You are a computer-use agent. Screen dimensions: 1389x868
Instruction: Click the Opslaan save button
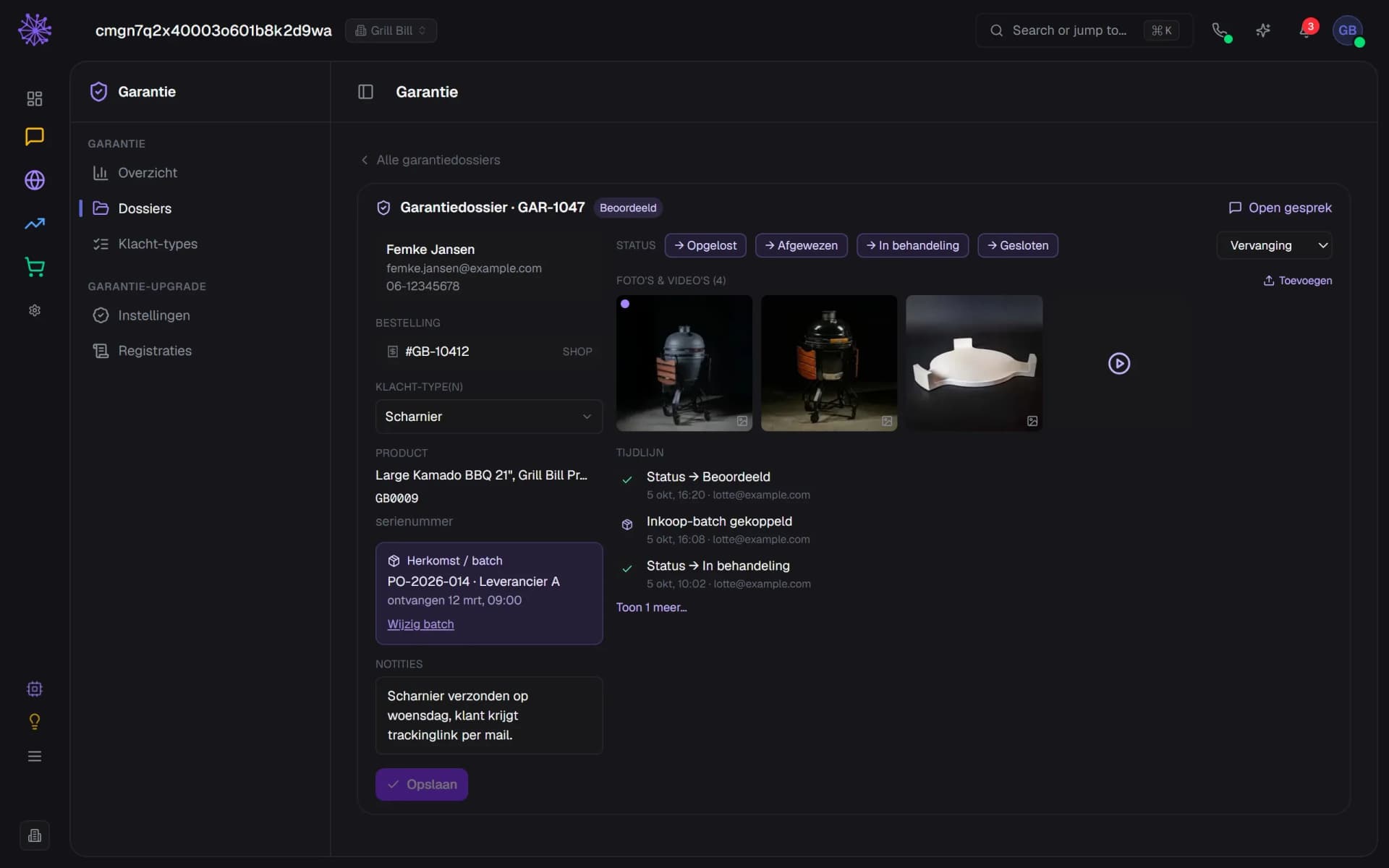(x=421, y=784)
